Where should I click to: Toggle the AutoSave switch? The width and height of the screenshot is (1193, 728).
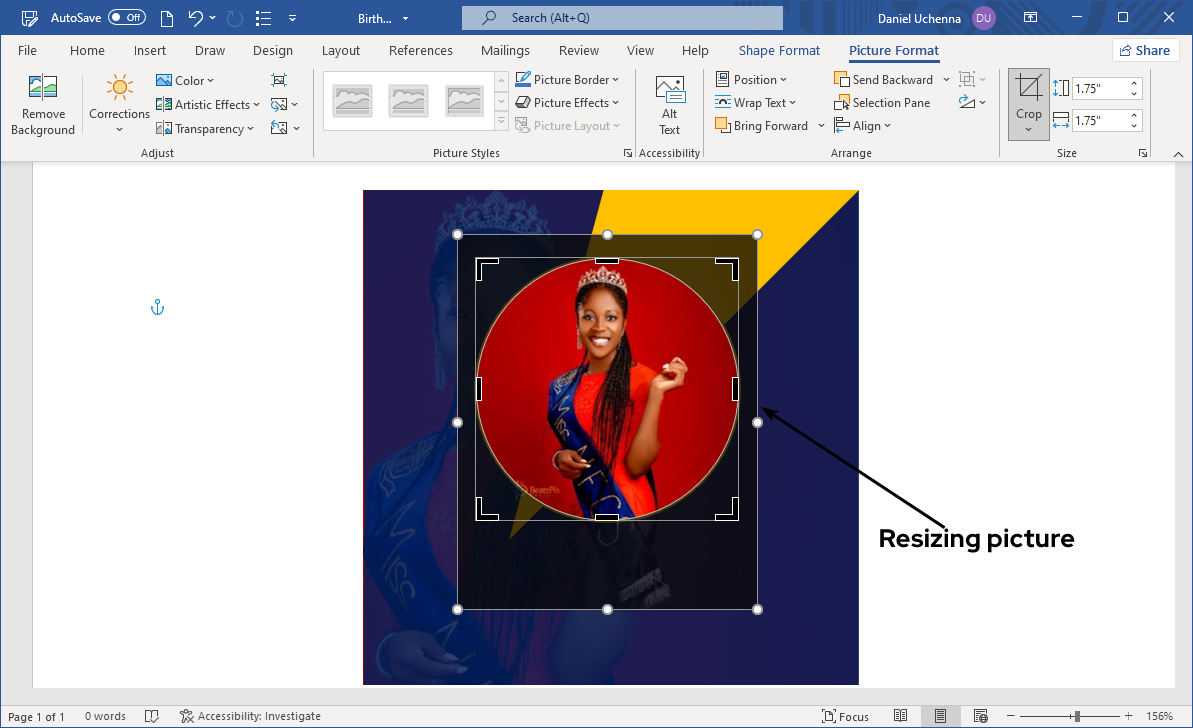click(126, 18)
